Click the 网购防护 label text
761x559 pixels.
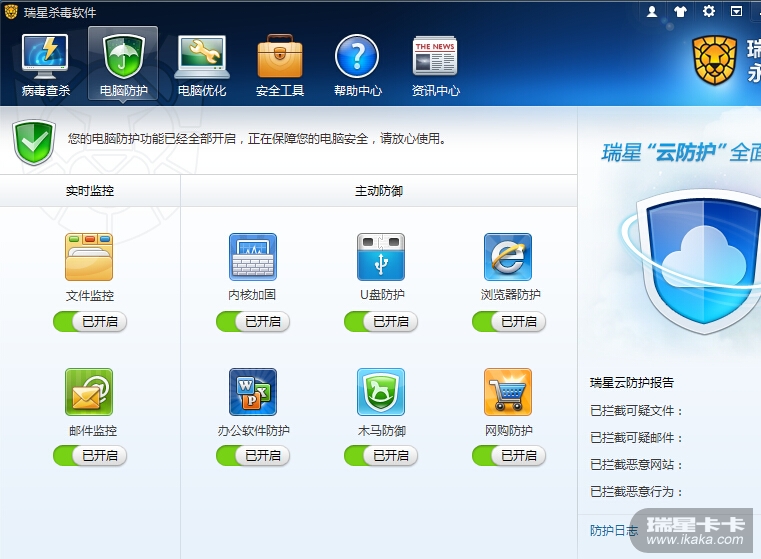pyautogui.click(x=509, y=430)
